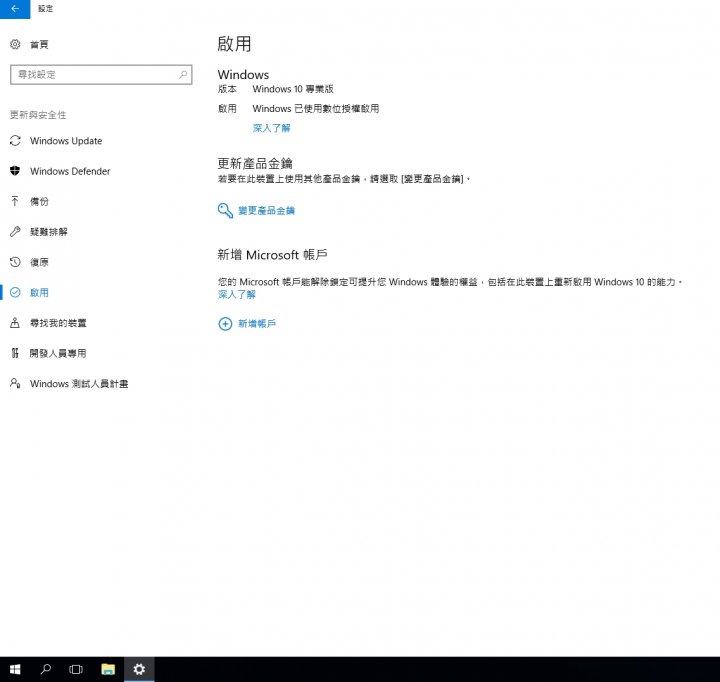This screenshot has height=682, width=720.
Task: Click the 備份 backup arrow icon
Action: pos(15,201)
